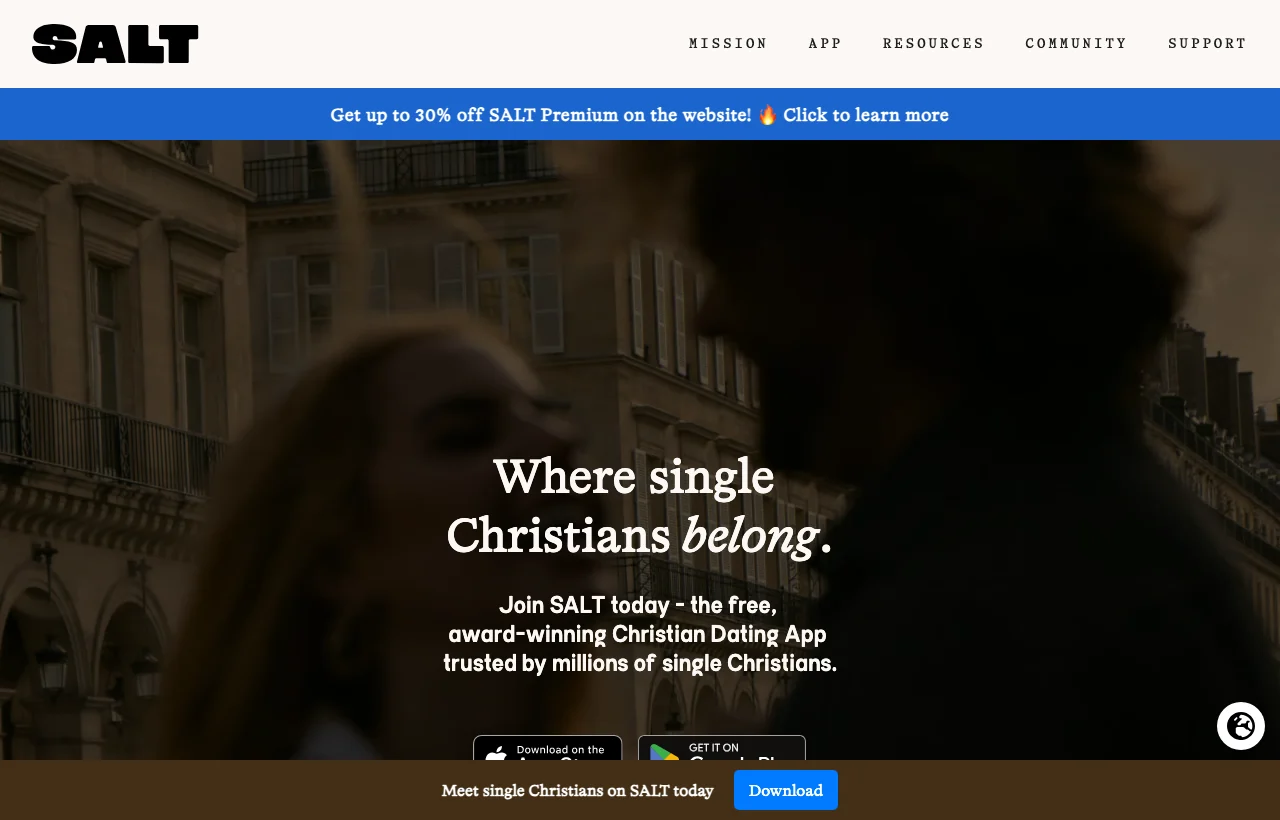1280x820 pixels.
Task: Open the Mission menu item
Action: click(728, 44)
